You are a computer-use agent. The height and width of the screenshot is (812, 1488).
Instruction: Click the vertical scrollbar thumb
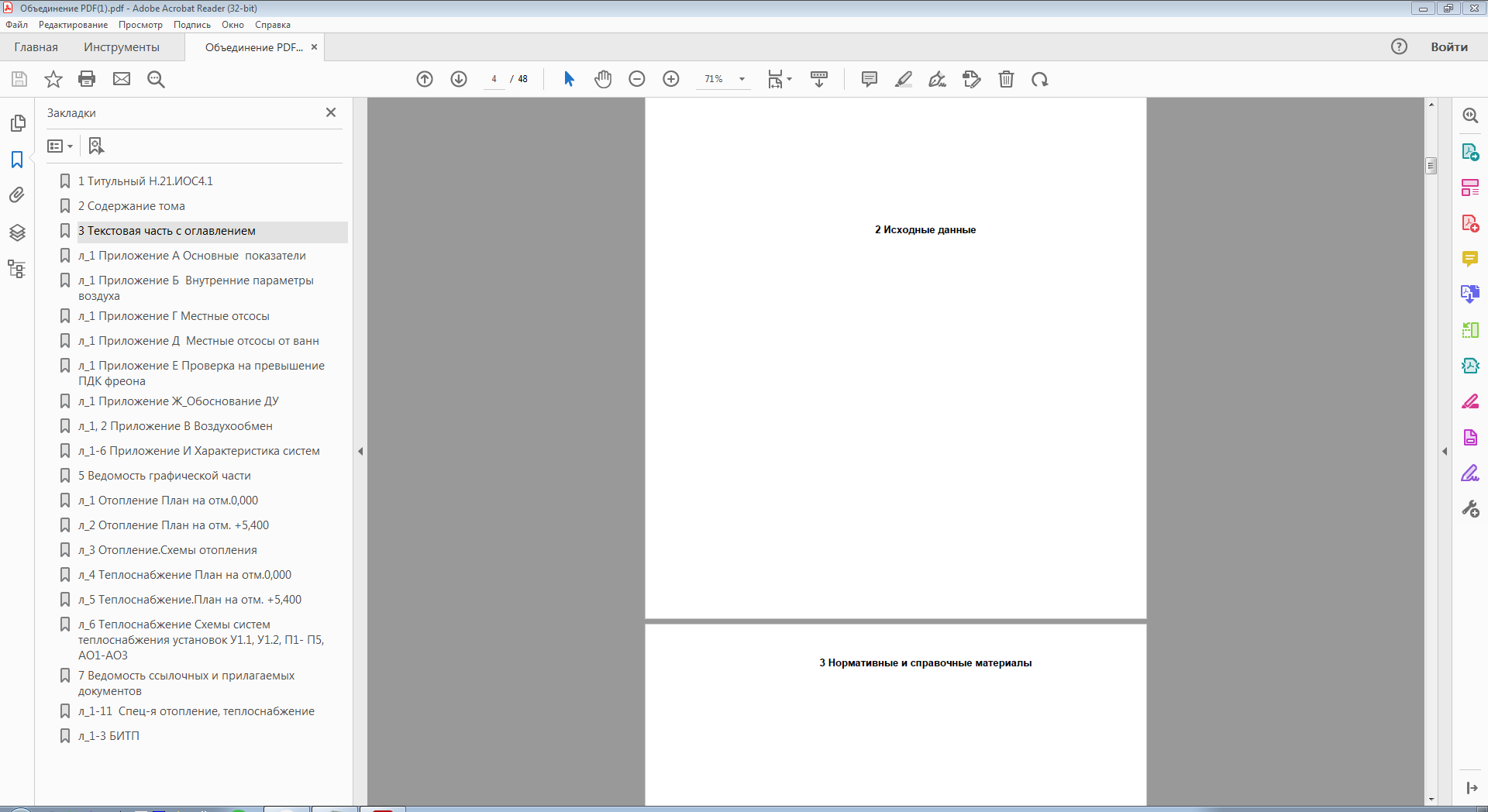pos(1431,166)
